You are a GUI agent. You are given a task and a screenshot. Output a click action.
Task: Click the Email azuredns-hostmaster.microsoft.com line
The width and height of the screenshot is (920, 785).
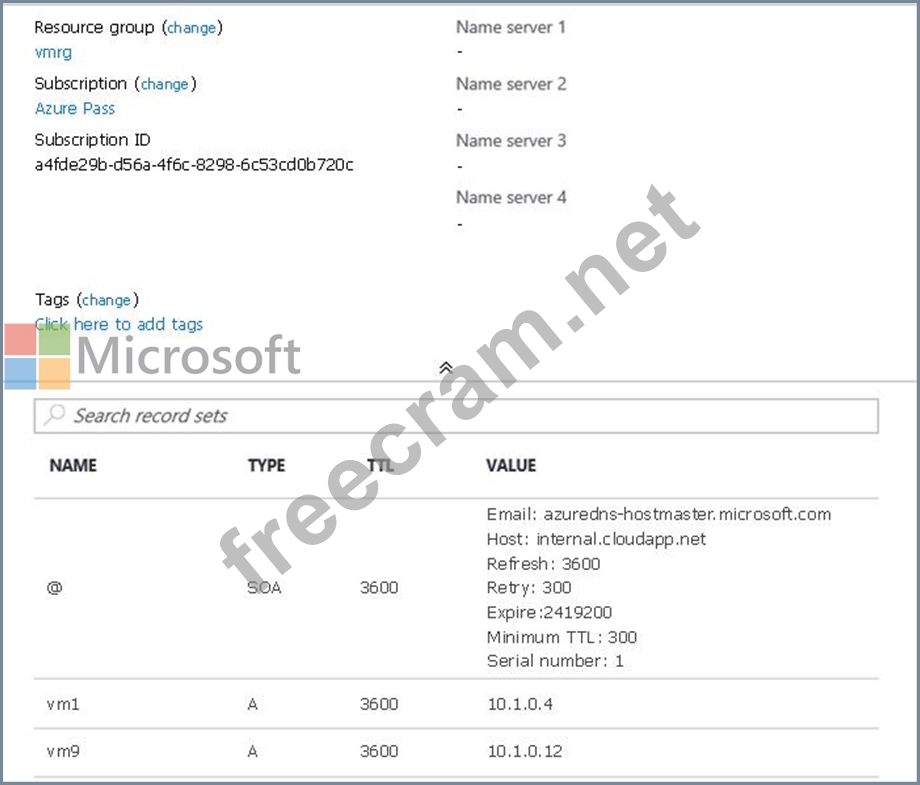coord(659,515)
